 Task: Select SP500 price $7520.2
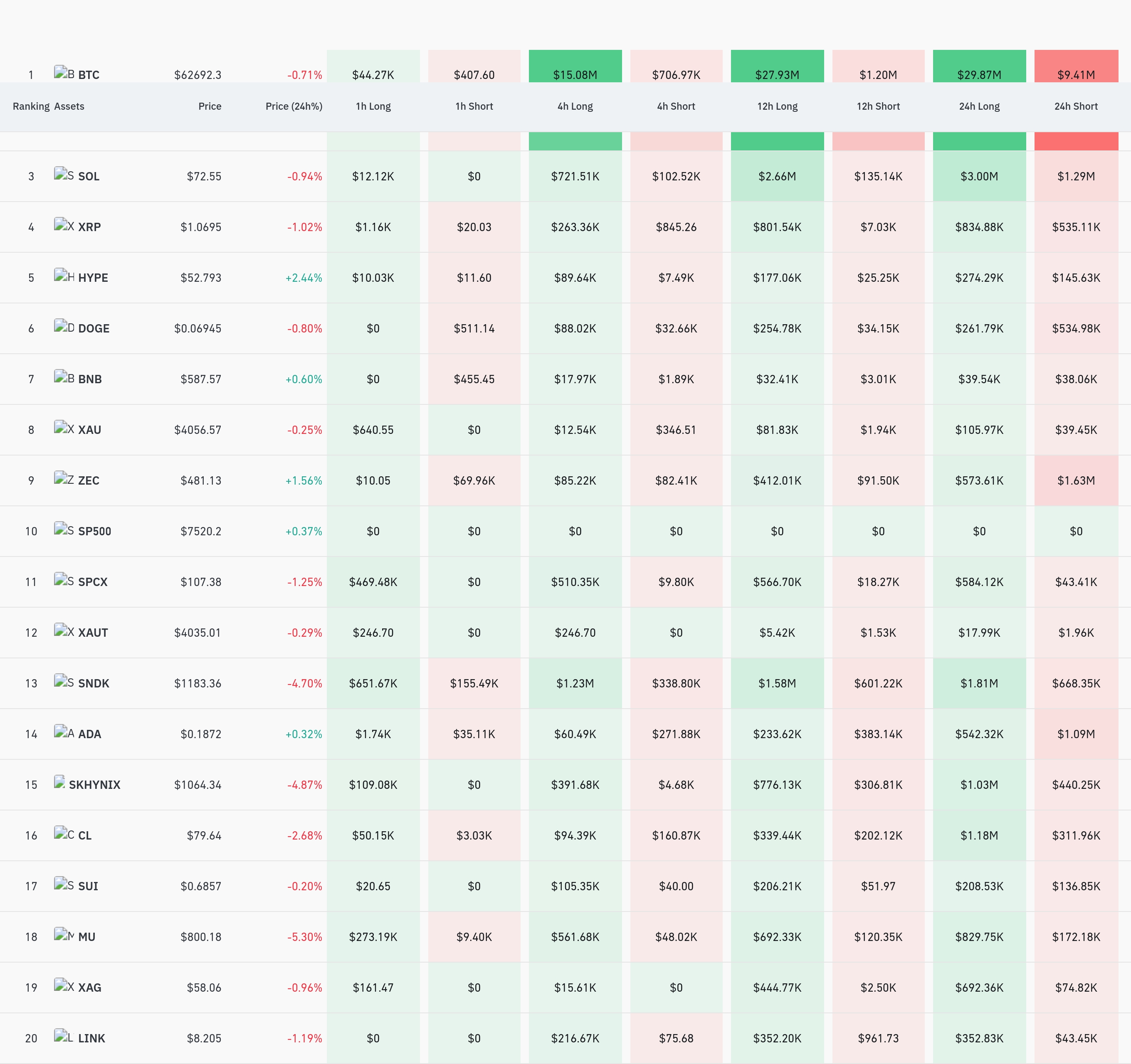pyautogui.click(x=201, y=531)
